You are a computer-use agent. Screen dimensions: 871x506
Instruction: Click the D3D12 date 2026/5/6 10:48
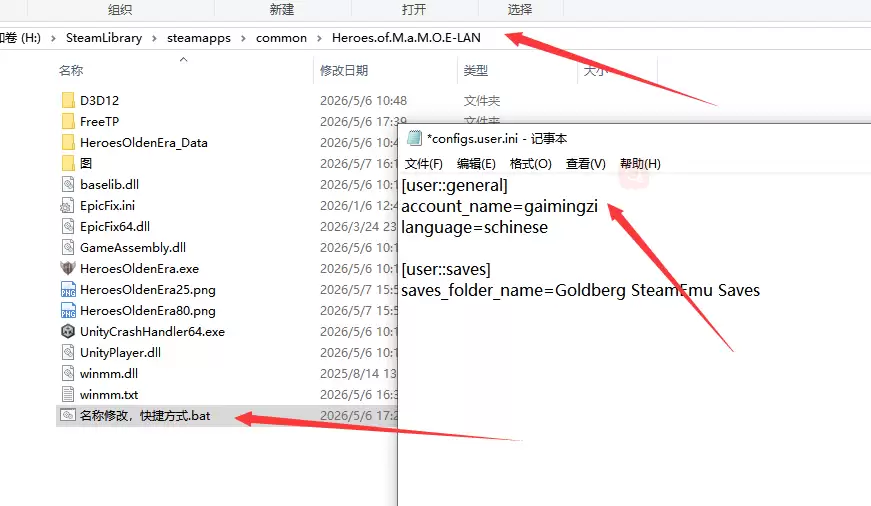[363, 101]
